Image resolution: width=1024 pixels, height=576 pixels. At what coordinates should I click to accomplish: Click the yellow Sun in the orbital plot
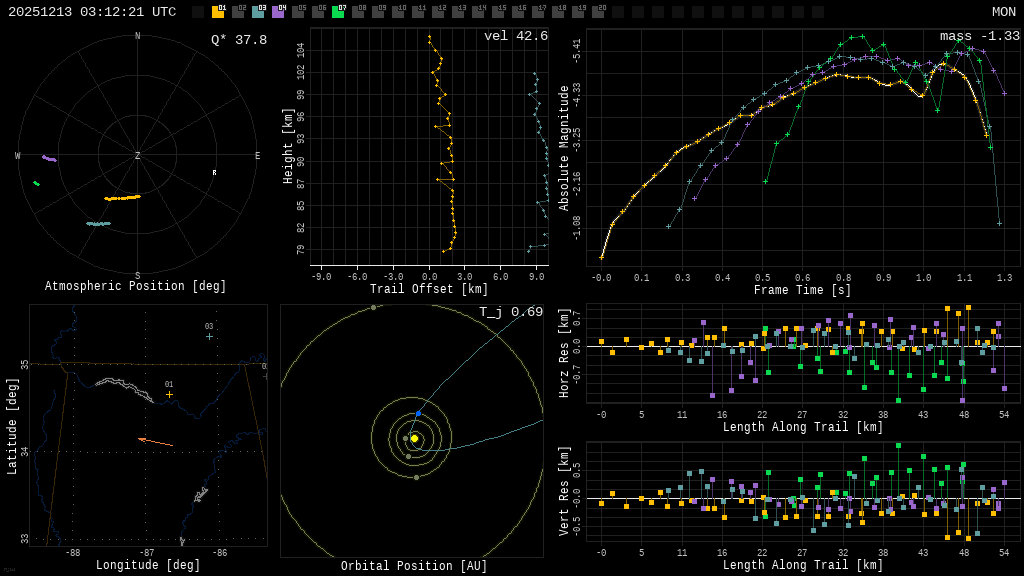[x=414, y=438]
